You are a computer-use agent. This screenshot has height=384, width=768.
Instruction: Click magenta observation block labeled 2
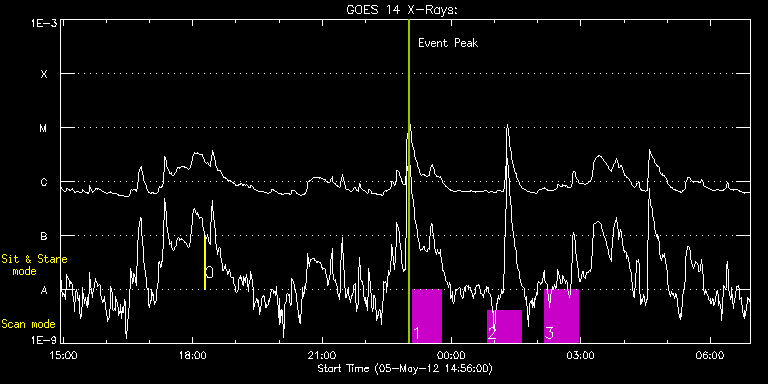coord(504,326)
